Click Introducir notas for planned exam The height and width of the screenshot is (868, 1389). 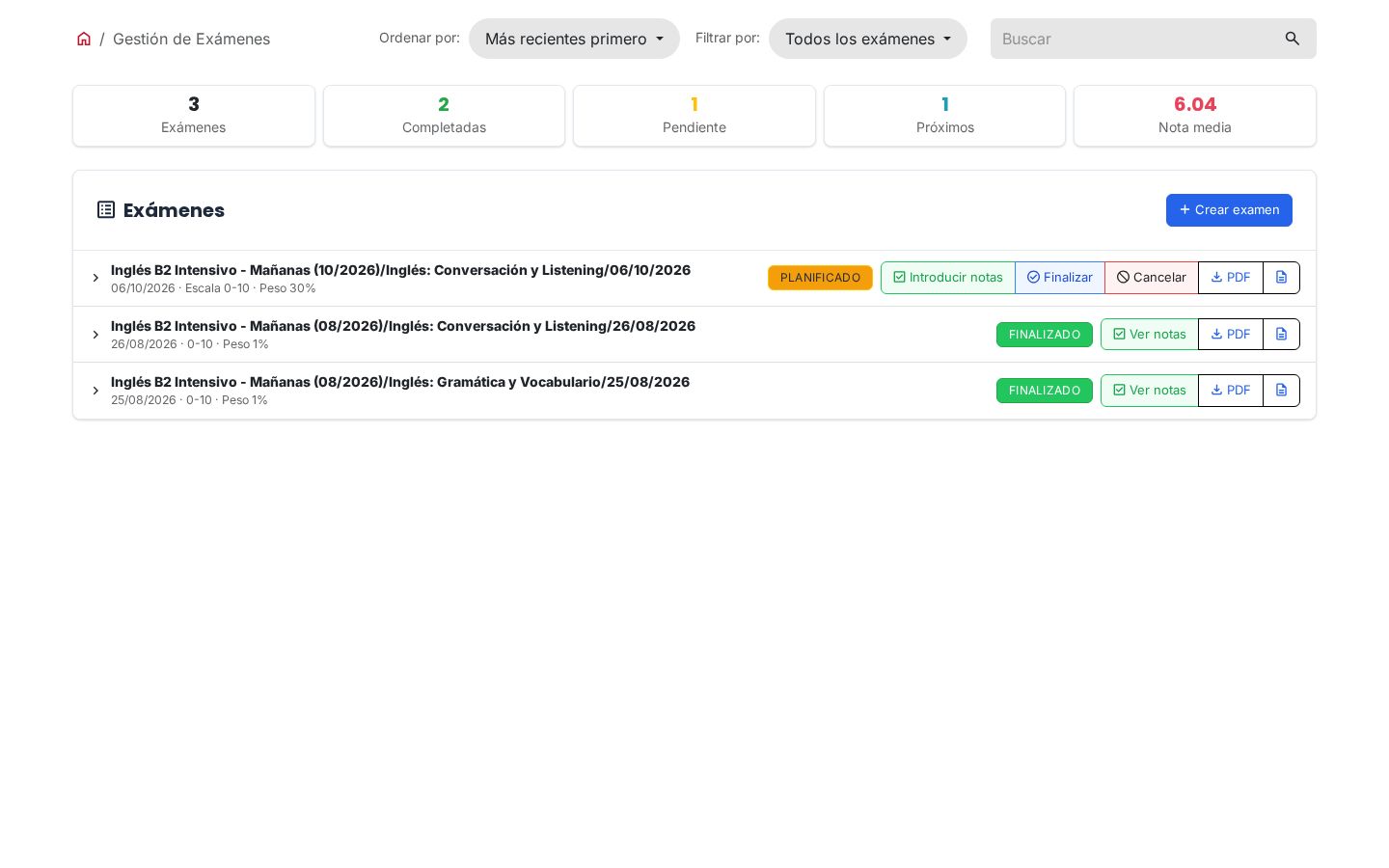click(948, 278)
